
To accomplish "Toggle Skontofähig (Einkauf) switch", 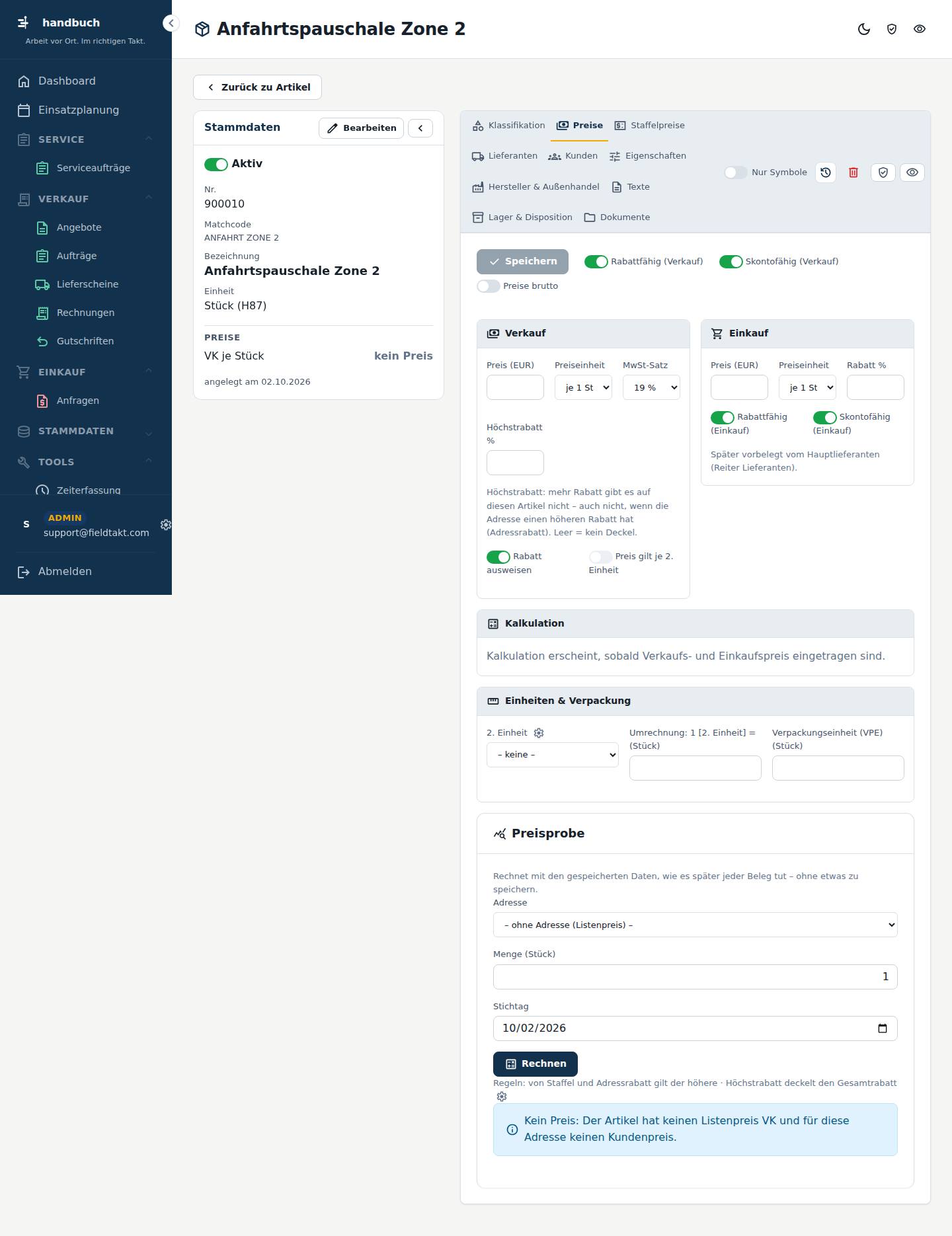I will (x=824, y=418).
